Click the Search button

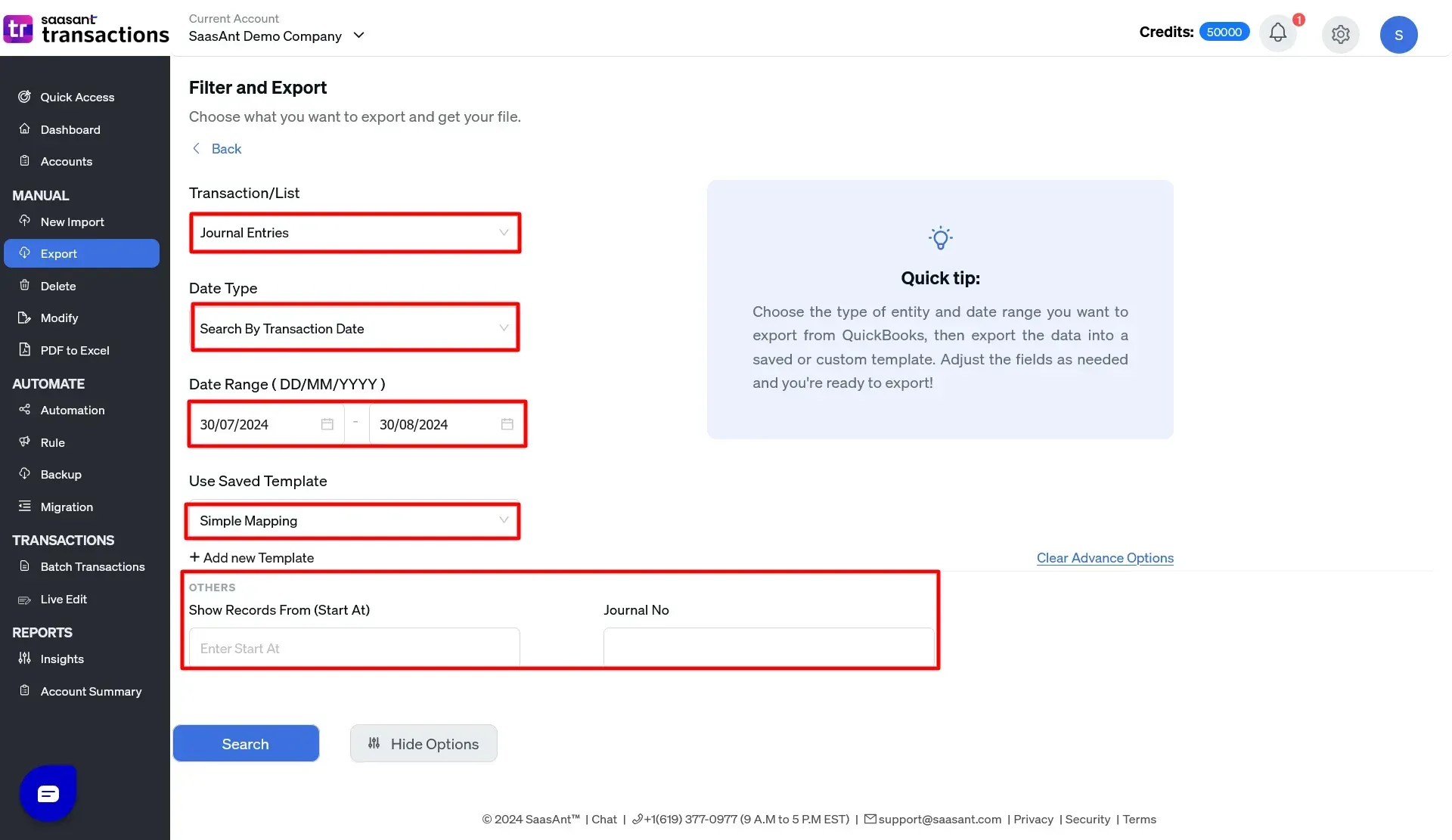pyautogui.click(x=245, y=743)
